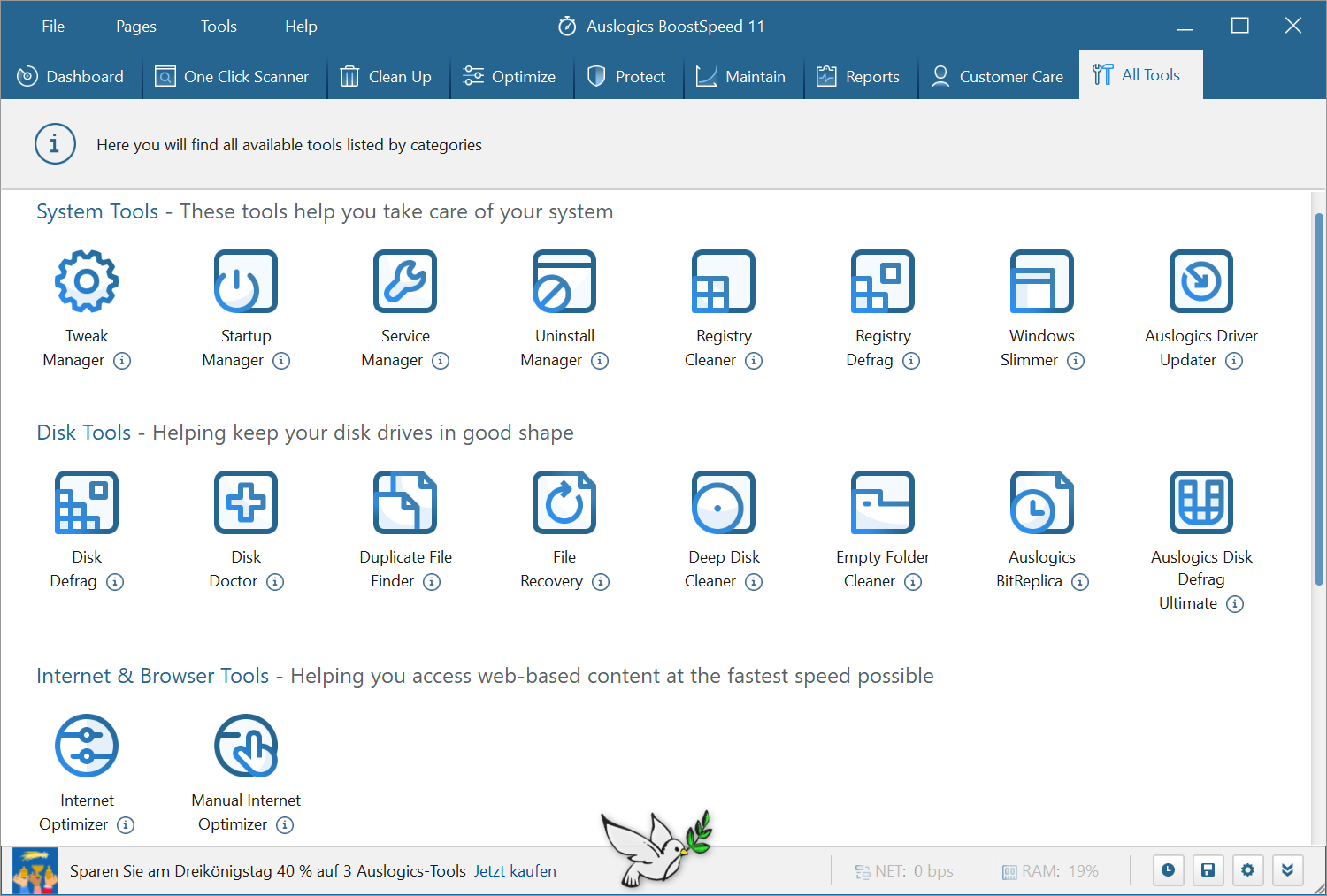The height and width of the screenshot is (896, 1327).
Task: Show info for Disk Doctor
Action: [275, 582]
